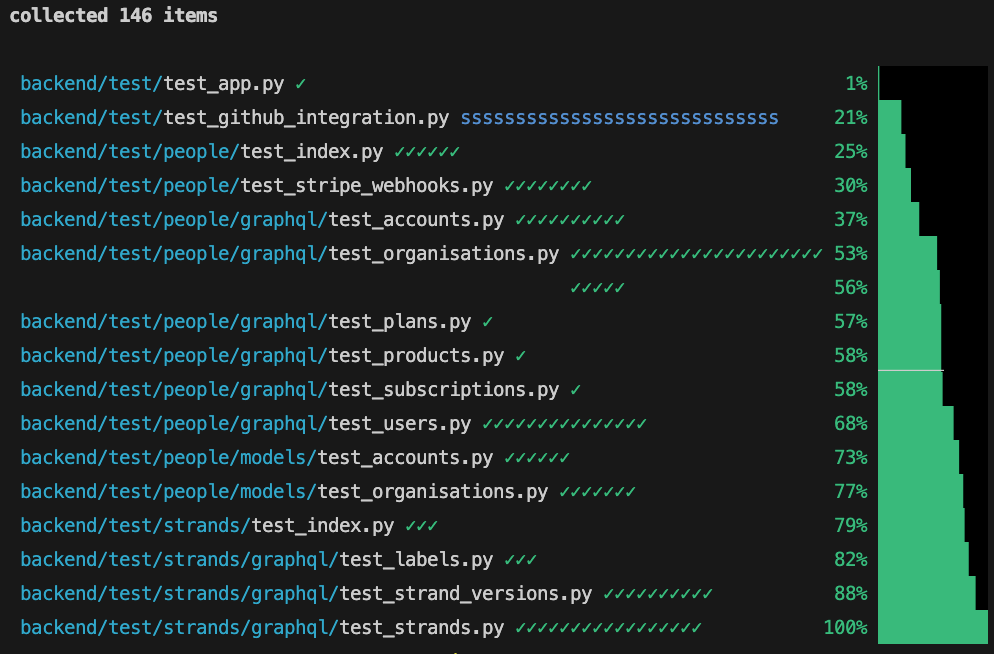Click check marks after test_users.py

[564, 425]
